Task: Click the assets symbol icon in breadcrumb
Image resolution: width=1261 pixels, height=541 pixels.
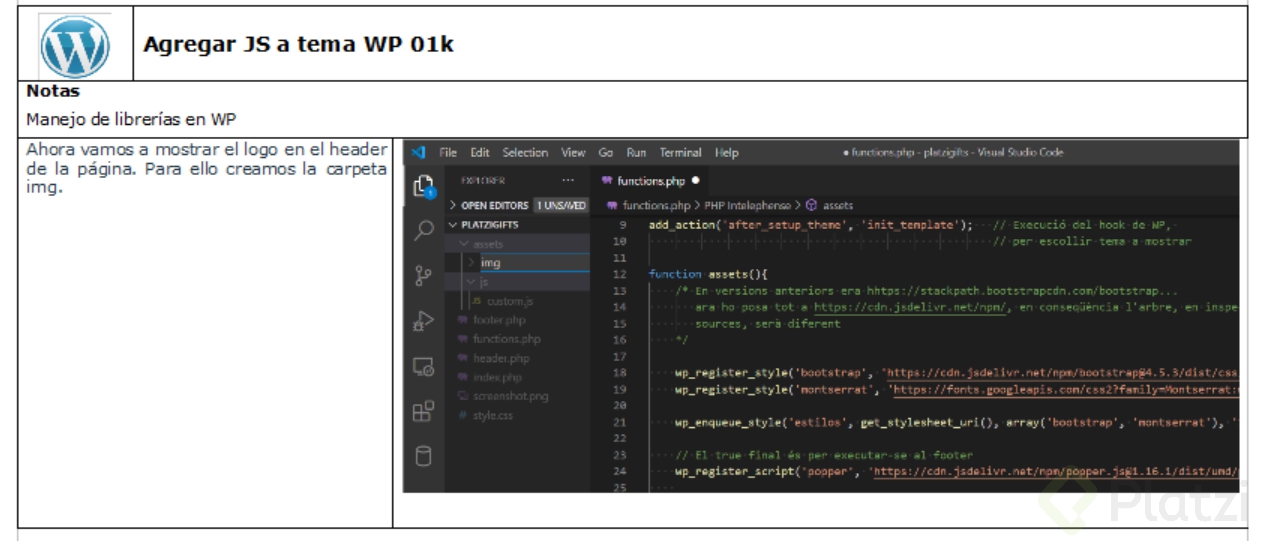Action: click(x=811, y=205)
